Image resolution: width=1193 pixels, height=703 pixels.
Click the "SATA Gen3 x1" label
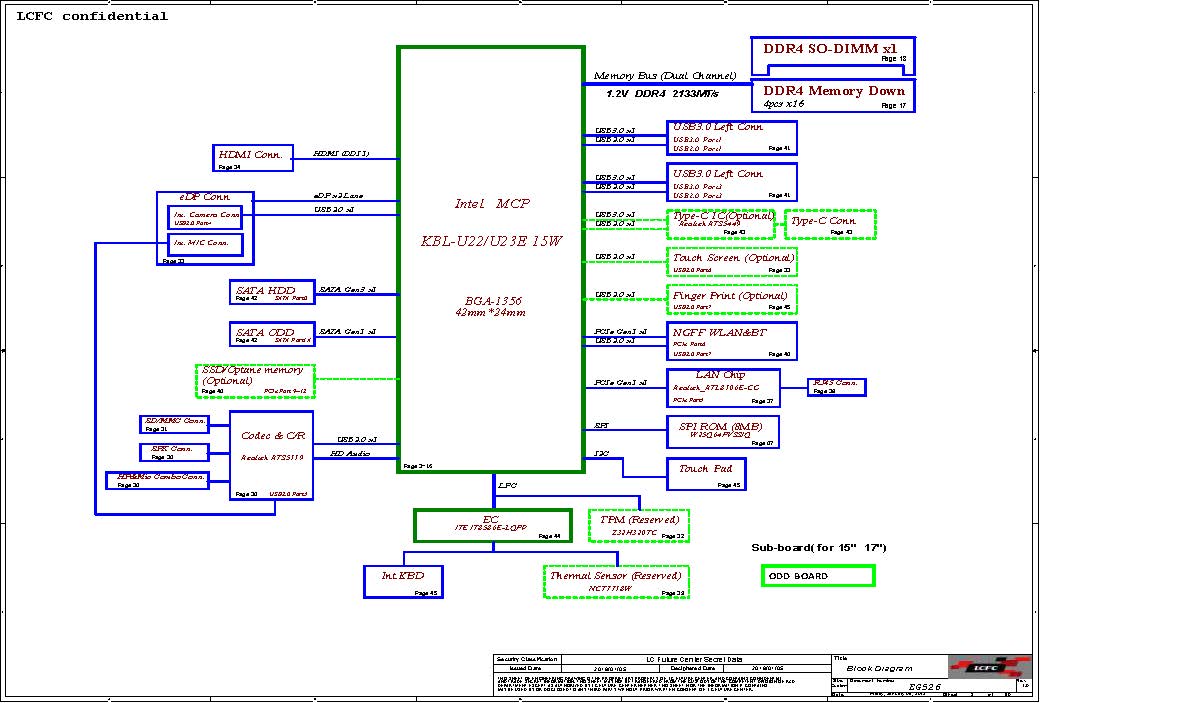[347, 290]
